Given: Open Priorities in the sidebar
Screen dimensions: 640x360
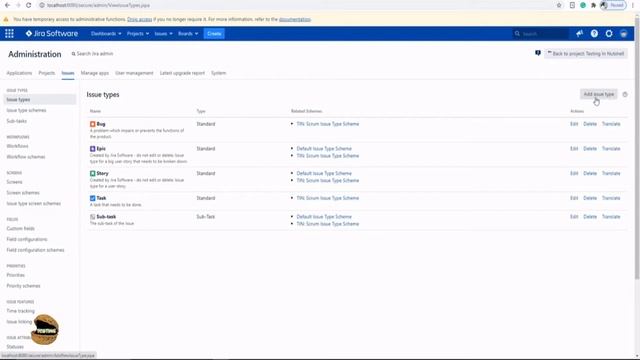Looking at the screenshot, I should (x=16, y=275).
